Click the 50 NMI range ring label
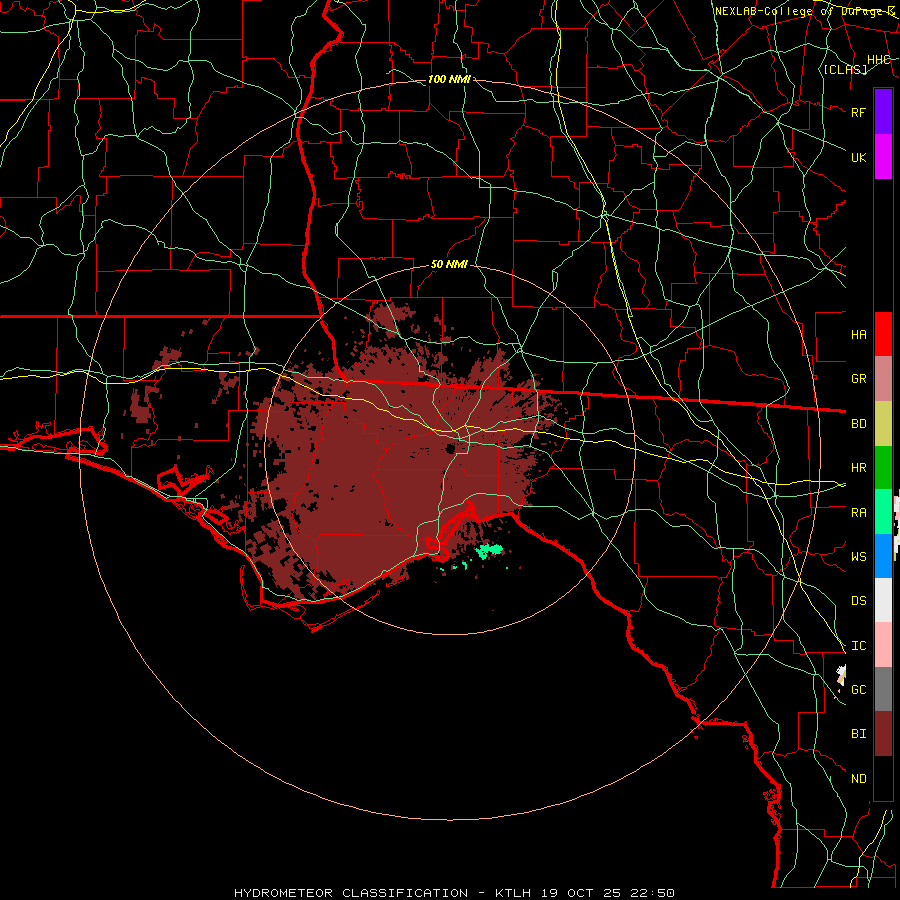The width and height of the screenshot is (900, 900). click(449, 264)
